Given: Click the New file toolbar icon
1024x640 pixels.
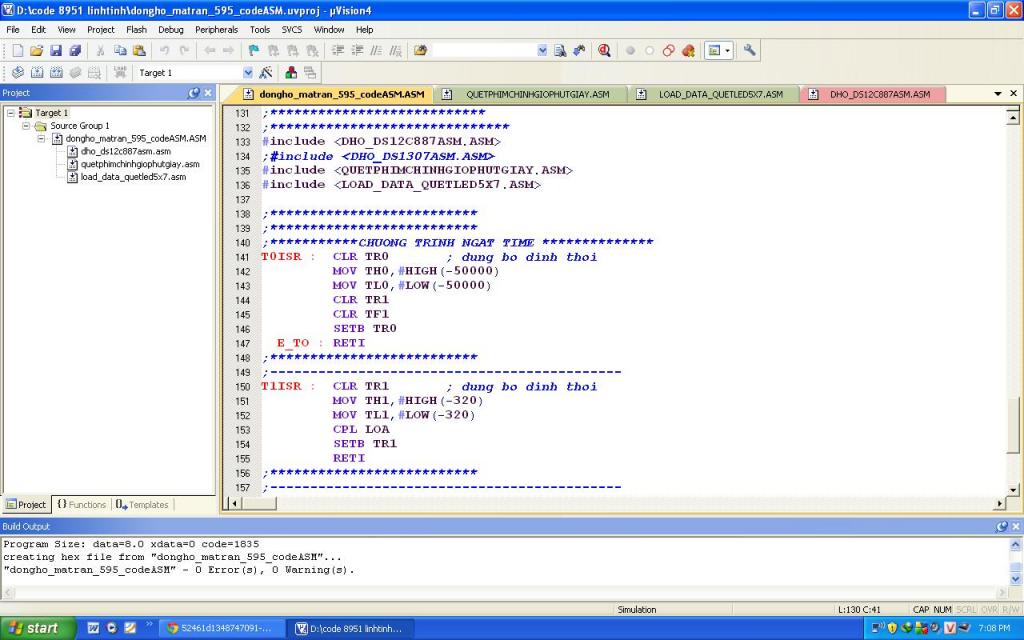Looking at the screenshot, I should [18, 50].
